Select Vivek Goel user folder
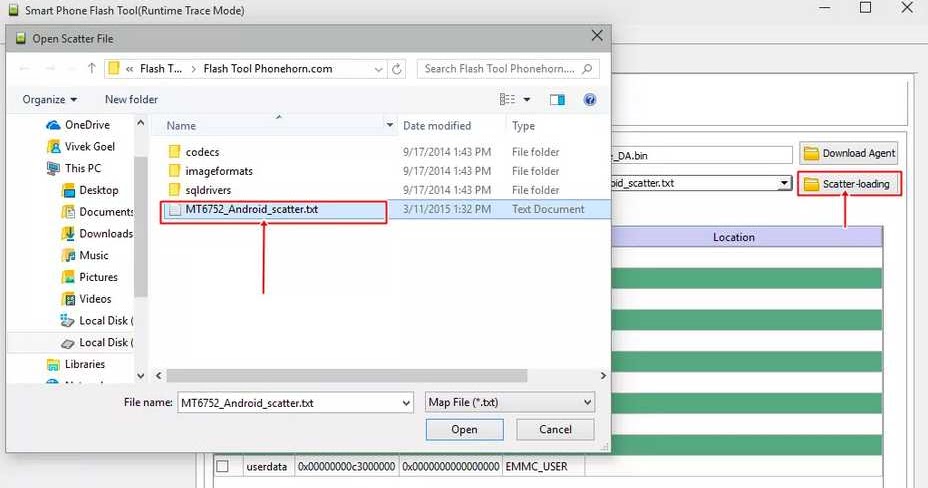This screenshot has width=928, height=488. pos(89,147)
